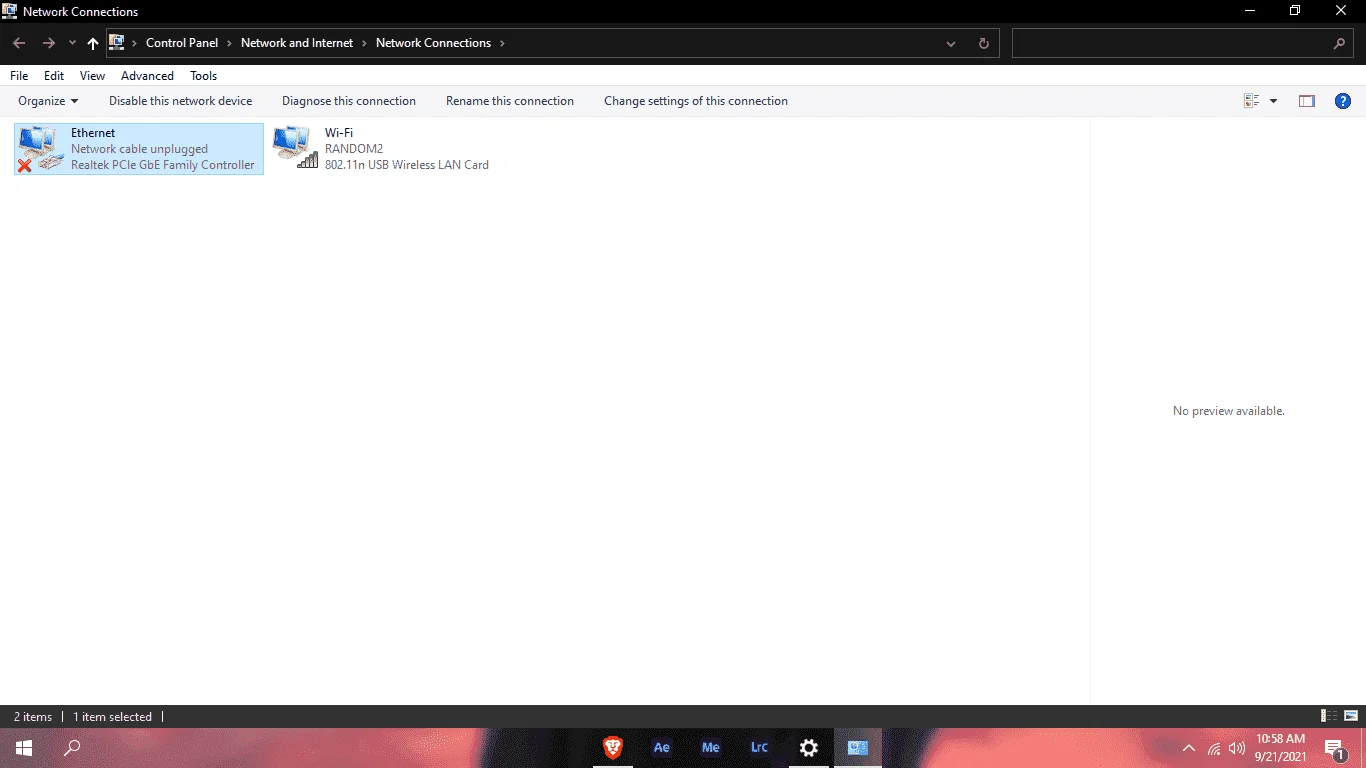Expand view options dropdown arrow

click(1273, 101)
